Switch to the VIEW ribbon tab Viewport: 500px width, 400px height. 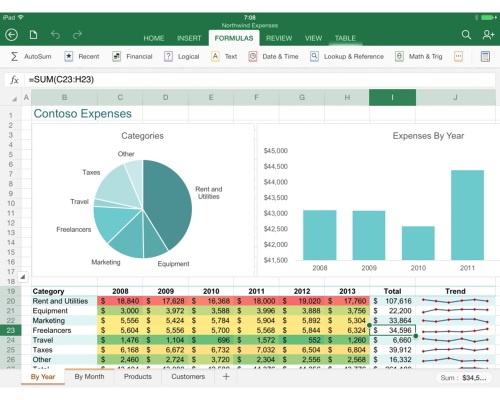point(314,38)
